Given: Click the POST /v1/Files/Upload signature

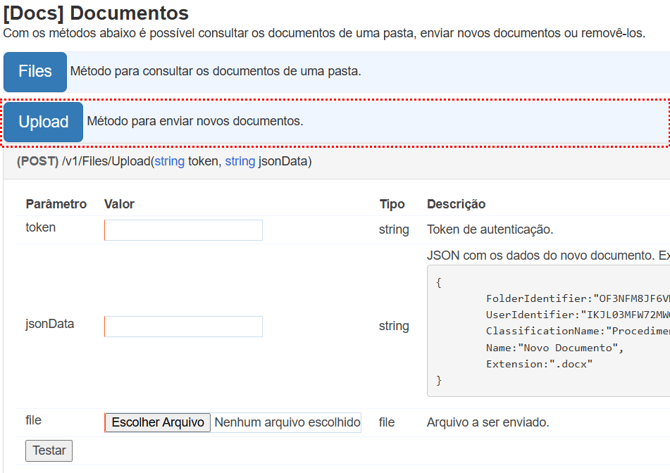Looking at the screenshot, I should click(x=164, y=161).
